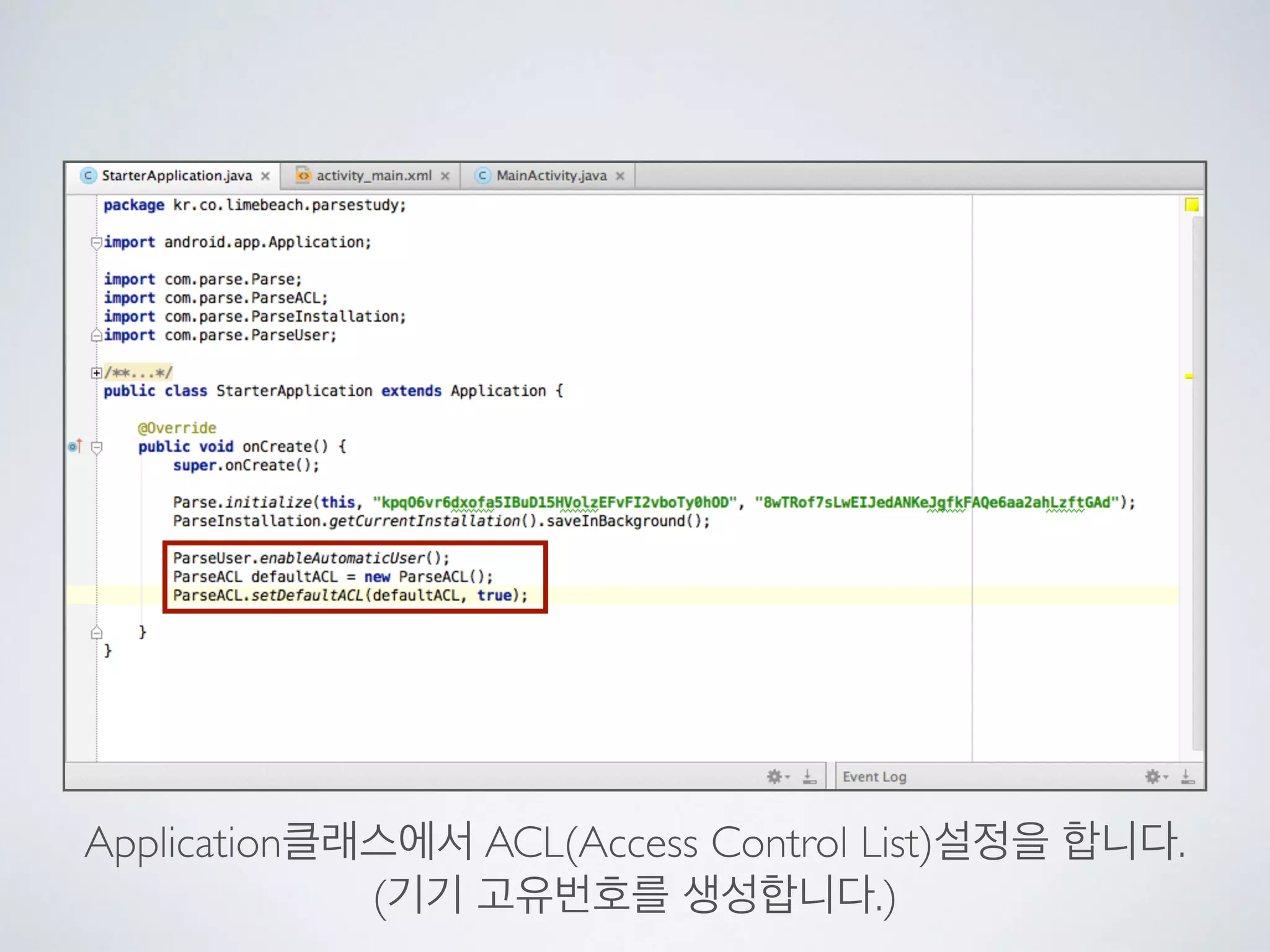The height and width of the screenshot is (952, 1270).
Task: Click the class icon on MainActivity.java tab
Action: (482, 175)
